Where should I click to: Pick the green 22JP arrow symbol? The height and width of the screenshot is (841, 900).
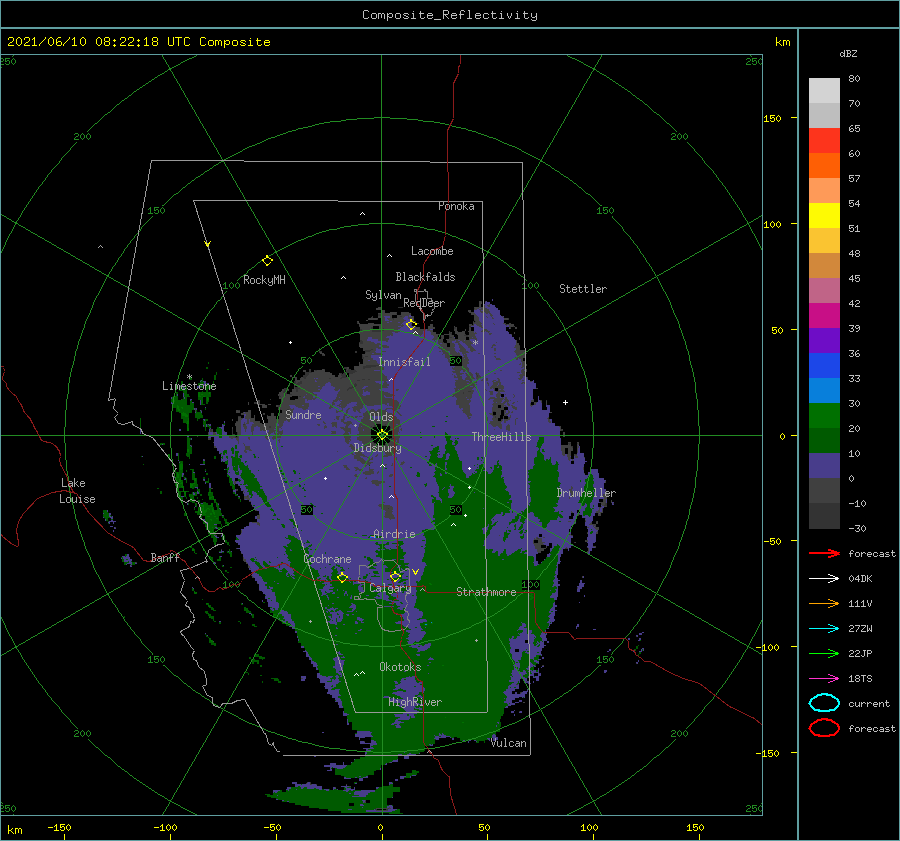(824, 653)
